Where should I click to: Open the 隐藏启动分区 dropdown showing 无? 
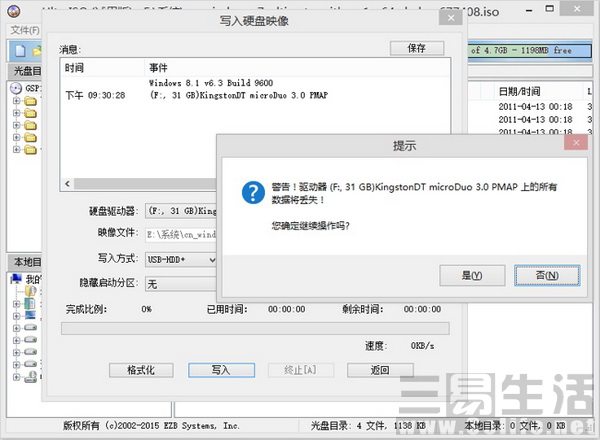point(181,284)
